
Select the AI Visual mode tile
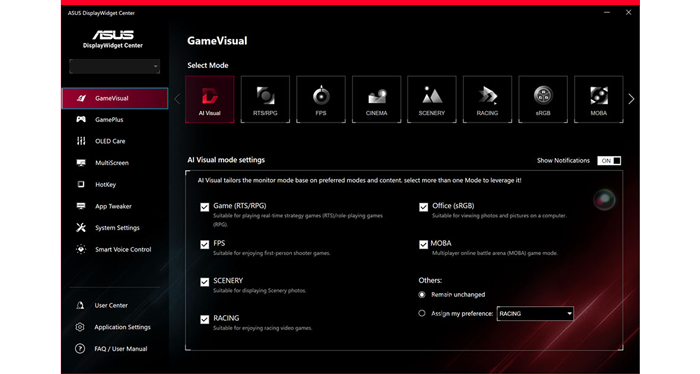210,99
